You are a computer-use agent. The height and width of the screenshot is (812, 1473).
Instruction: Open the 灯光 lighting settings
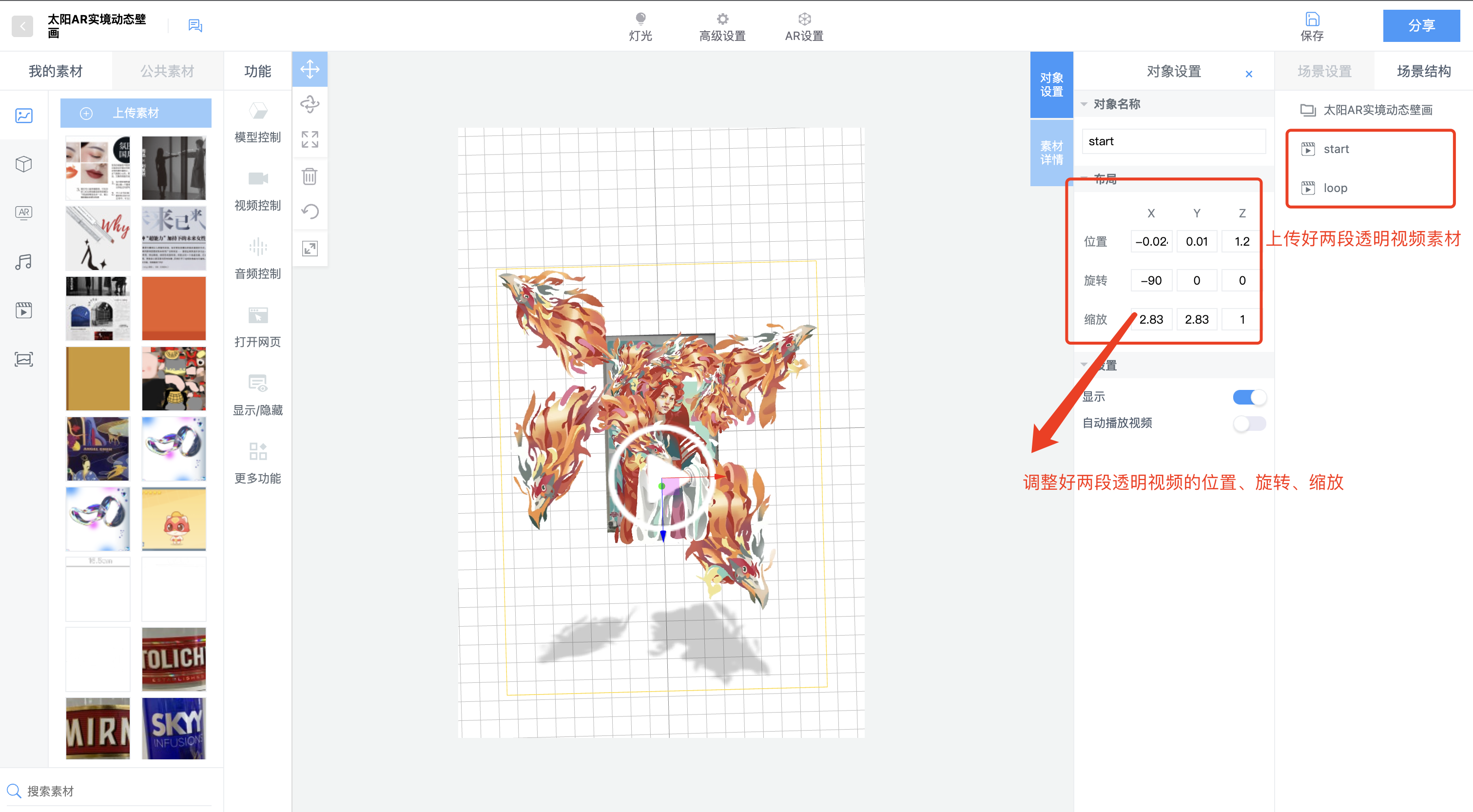pos(640,26)
